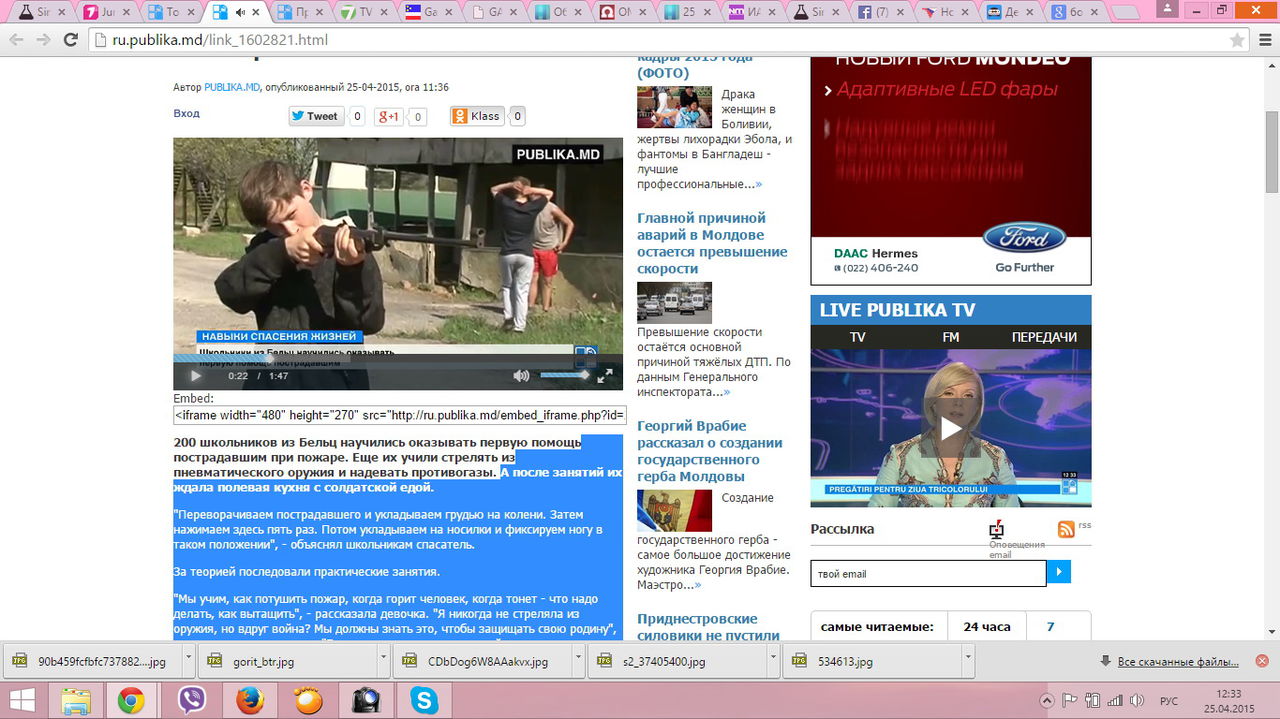Open downloaded file gorit_btr.jpg

288,661
